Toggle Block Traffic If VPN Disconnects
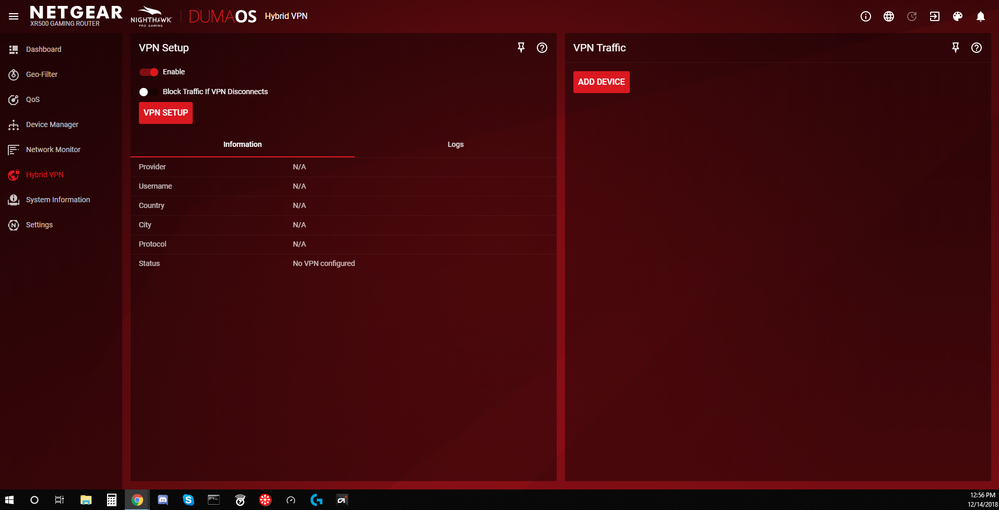Viewport: 999px width, 510px height. pyautogui.click(x=149, y=92)
